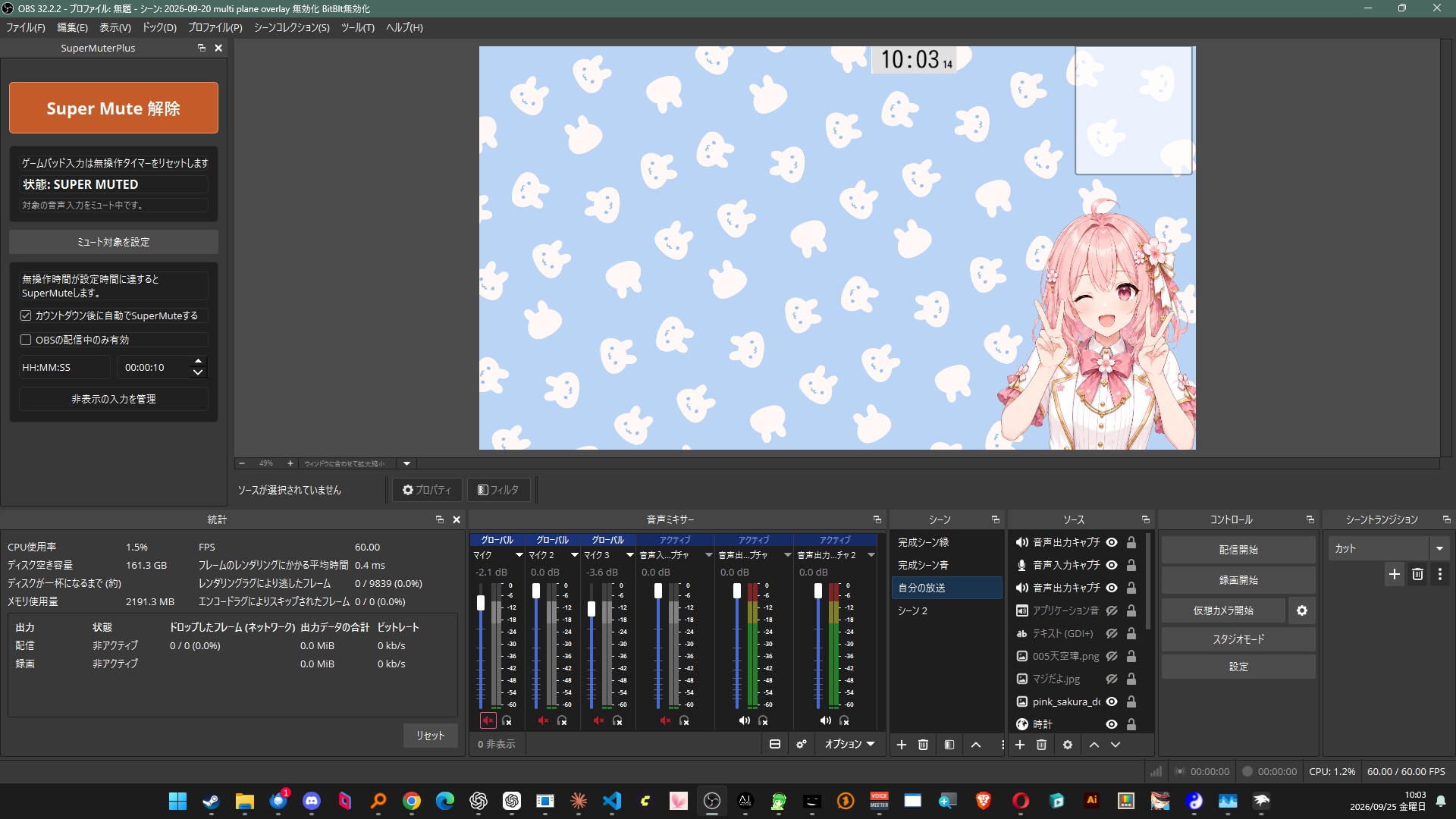Delete selected source with trash icon
The image size is (1456, 819).
1041,745
